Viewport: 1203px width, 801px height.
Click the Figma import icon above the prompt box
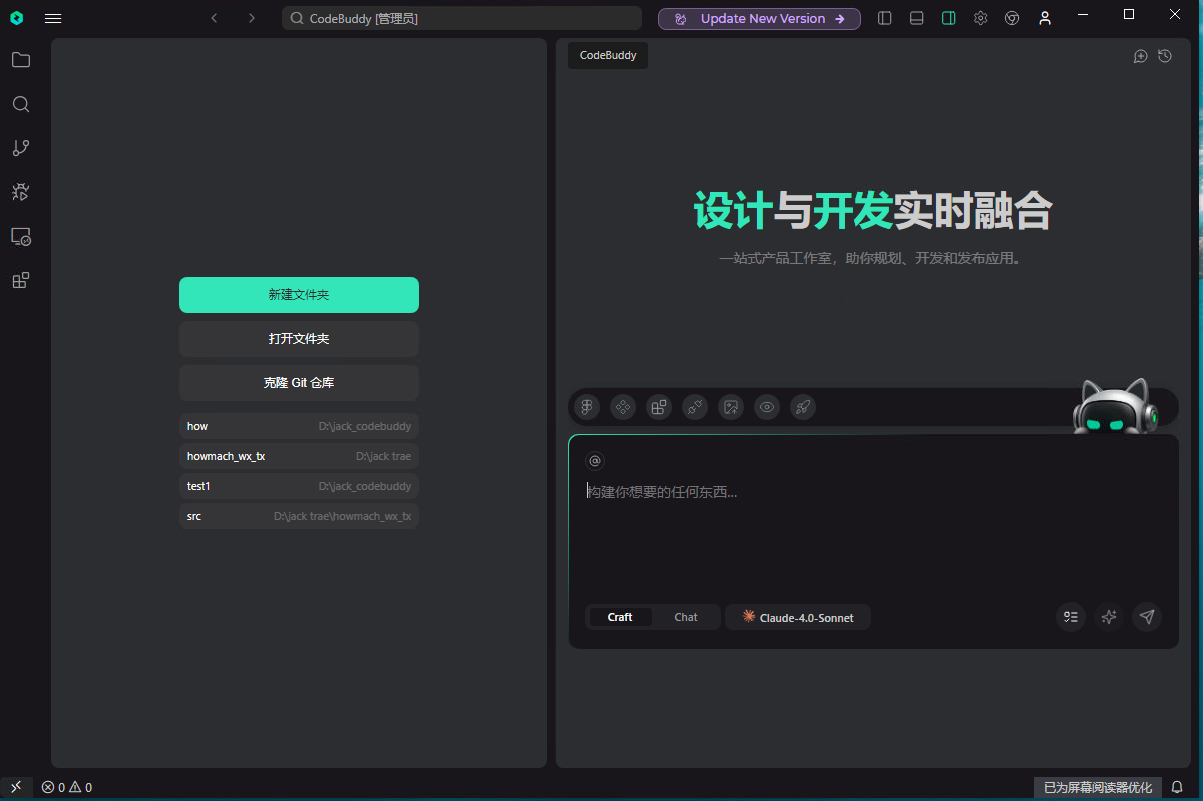click(x=587, y=407)
